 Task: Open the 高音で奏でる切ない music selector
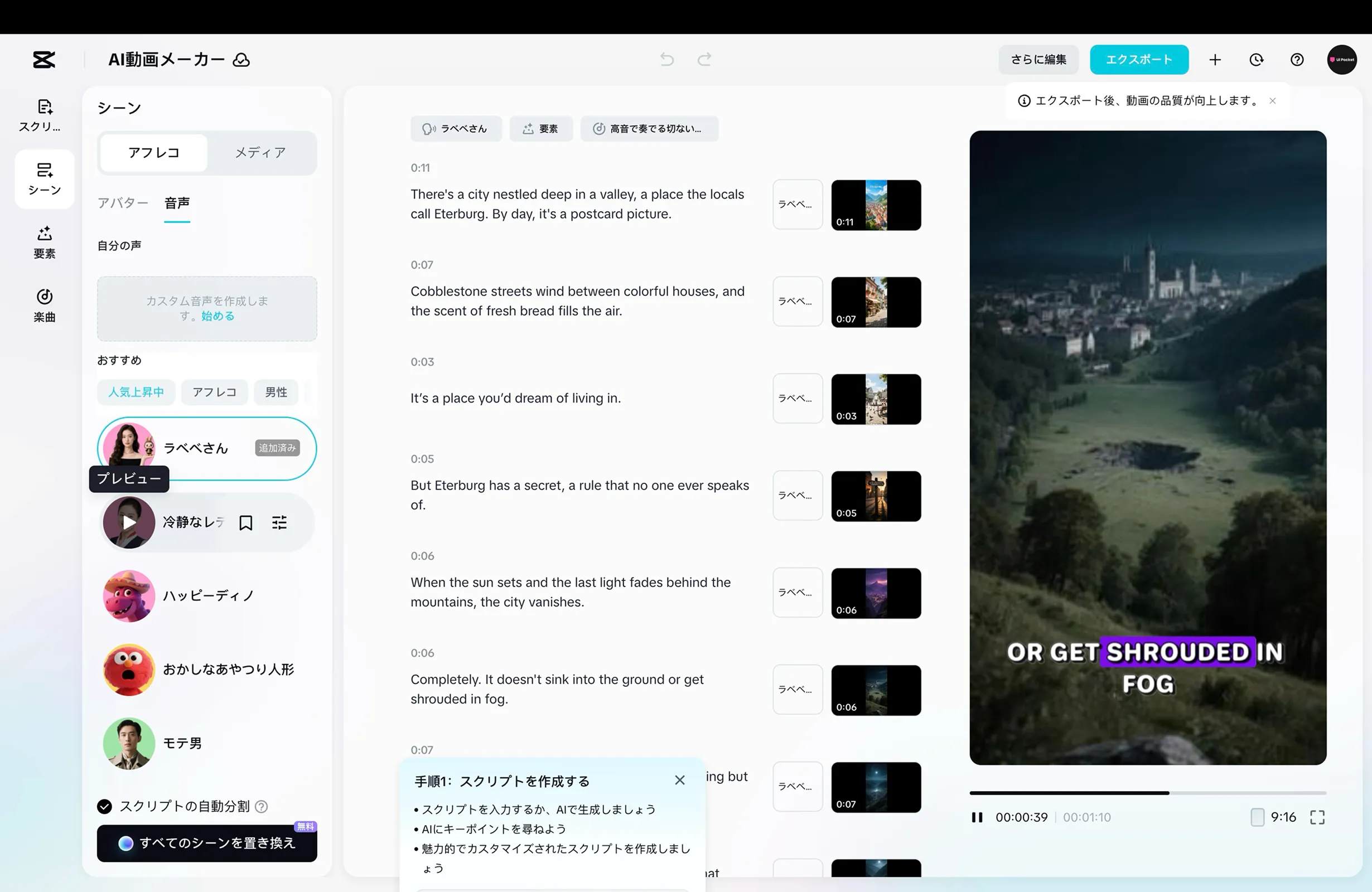click(x=649, y=128)
